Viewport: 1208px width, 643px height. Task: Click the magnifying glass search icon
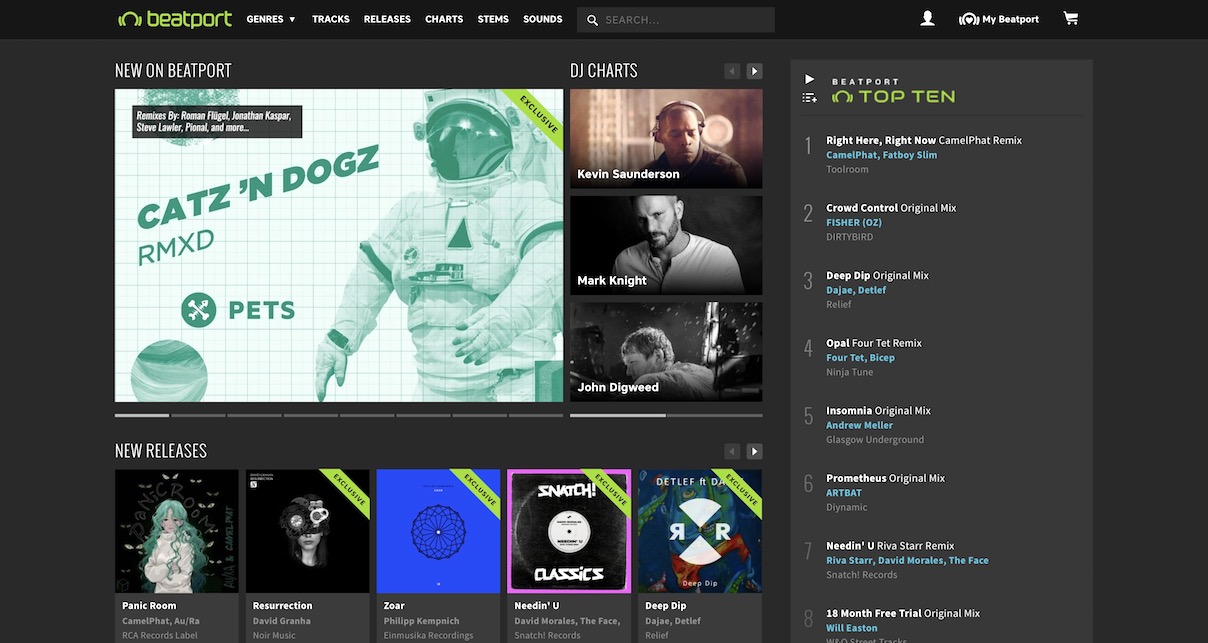[590, 19]
